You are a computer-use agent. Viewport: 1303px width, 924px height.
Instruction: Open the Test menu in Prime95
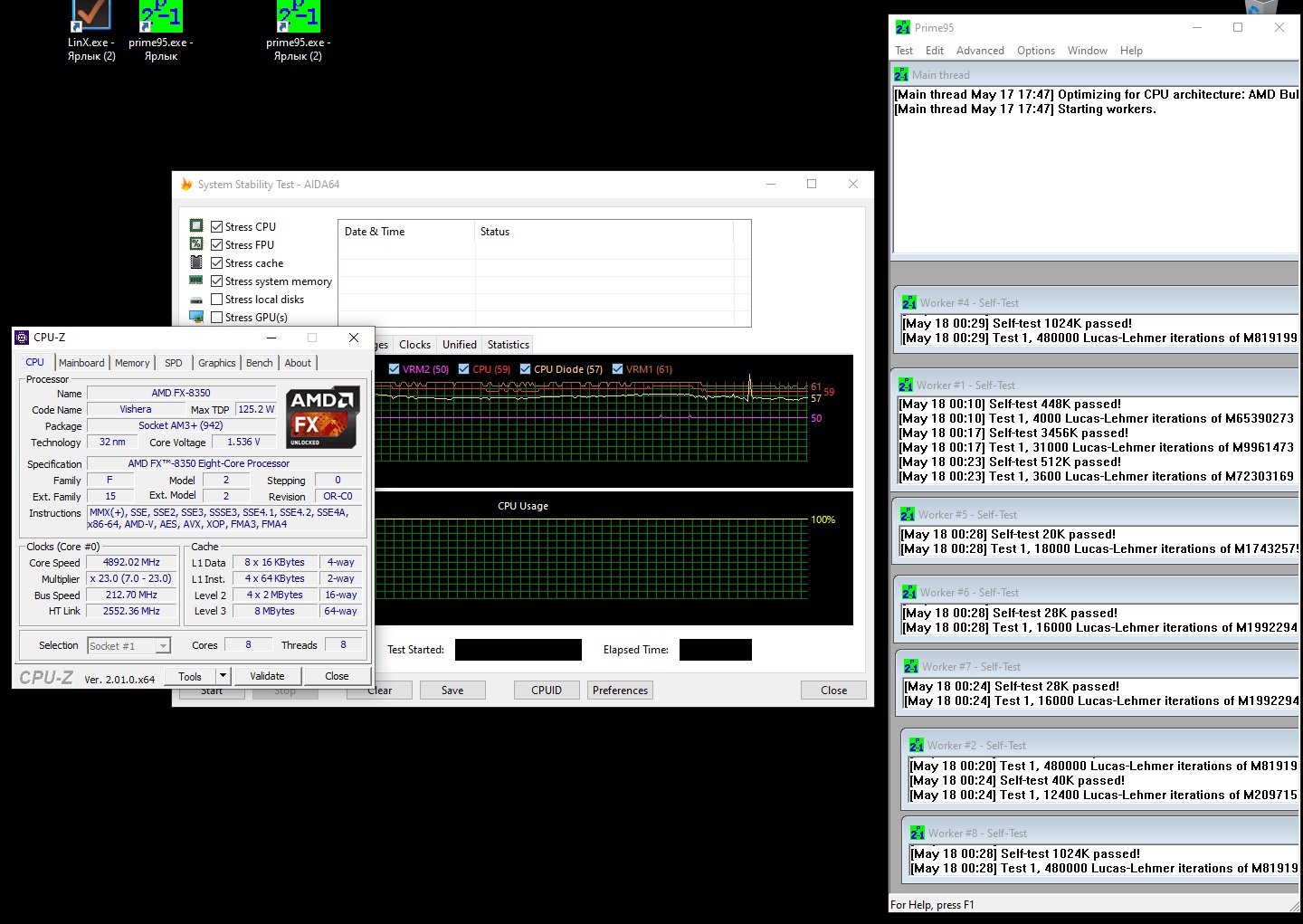tap(904, 51)
